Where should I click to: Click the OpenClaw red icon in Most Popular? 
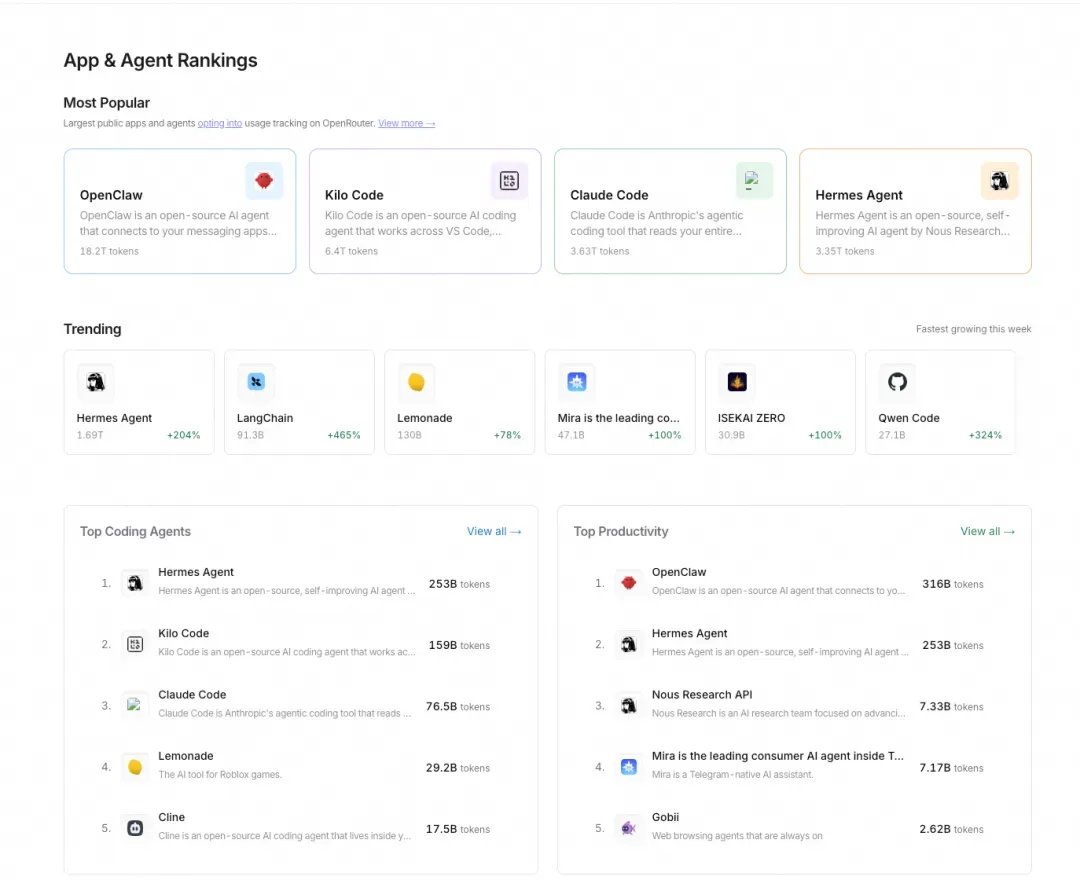click(x=264, y=181)
